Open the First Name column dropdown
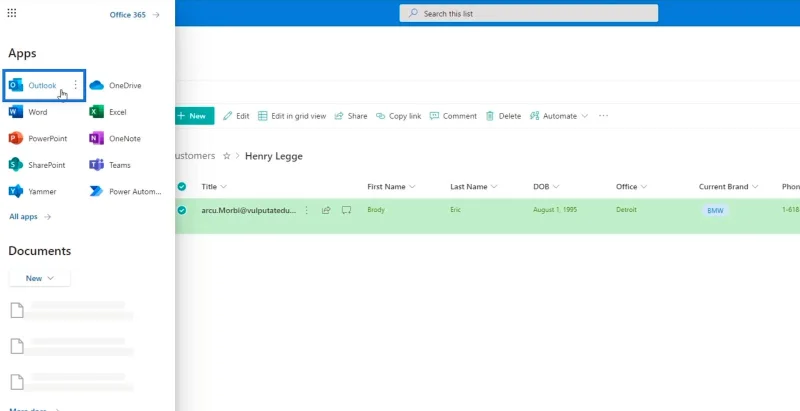 tap(391, 187)
